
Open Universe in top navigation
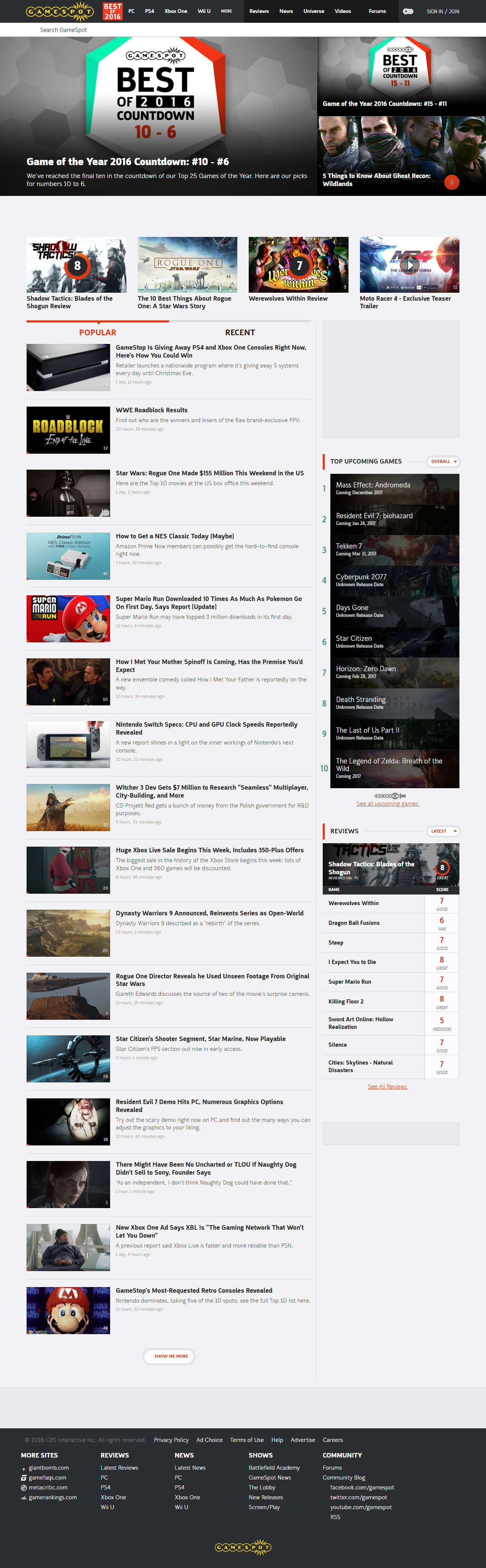coord(314,11)
